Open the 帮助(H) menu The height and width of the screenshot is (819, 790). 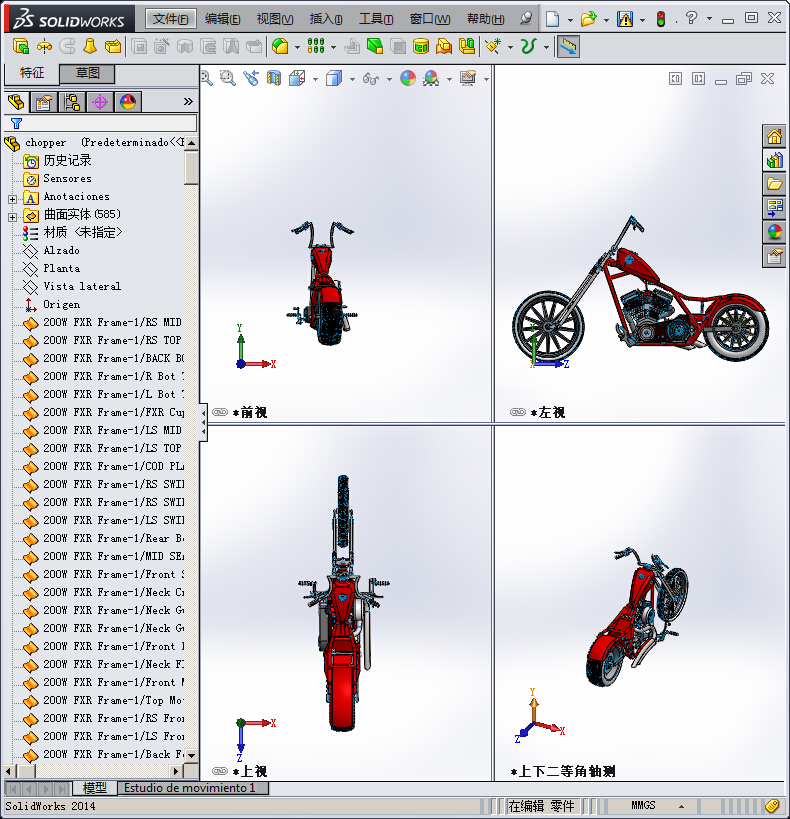(485, 19)
